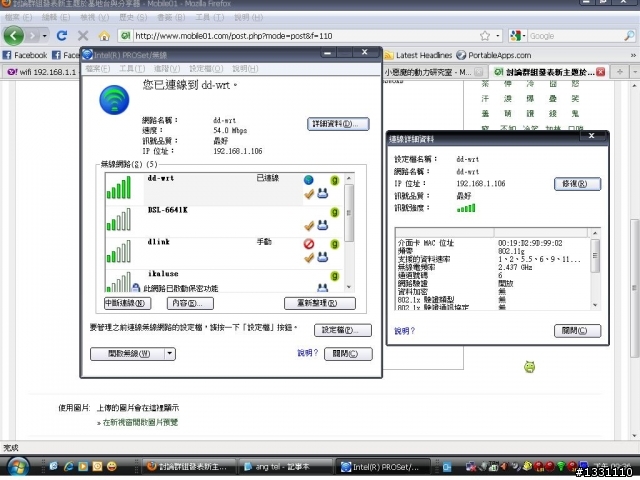Viewport: 640px width, 480px height.
Task: Open a new browser tab
Action: pyautogui.click(x=620, y=72)
